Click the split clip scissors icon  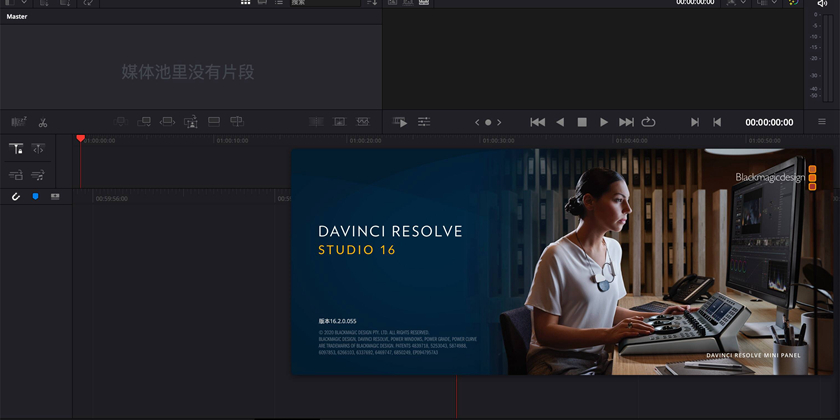(x=43, y=122)
